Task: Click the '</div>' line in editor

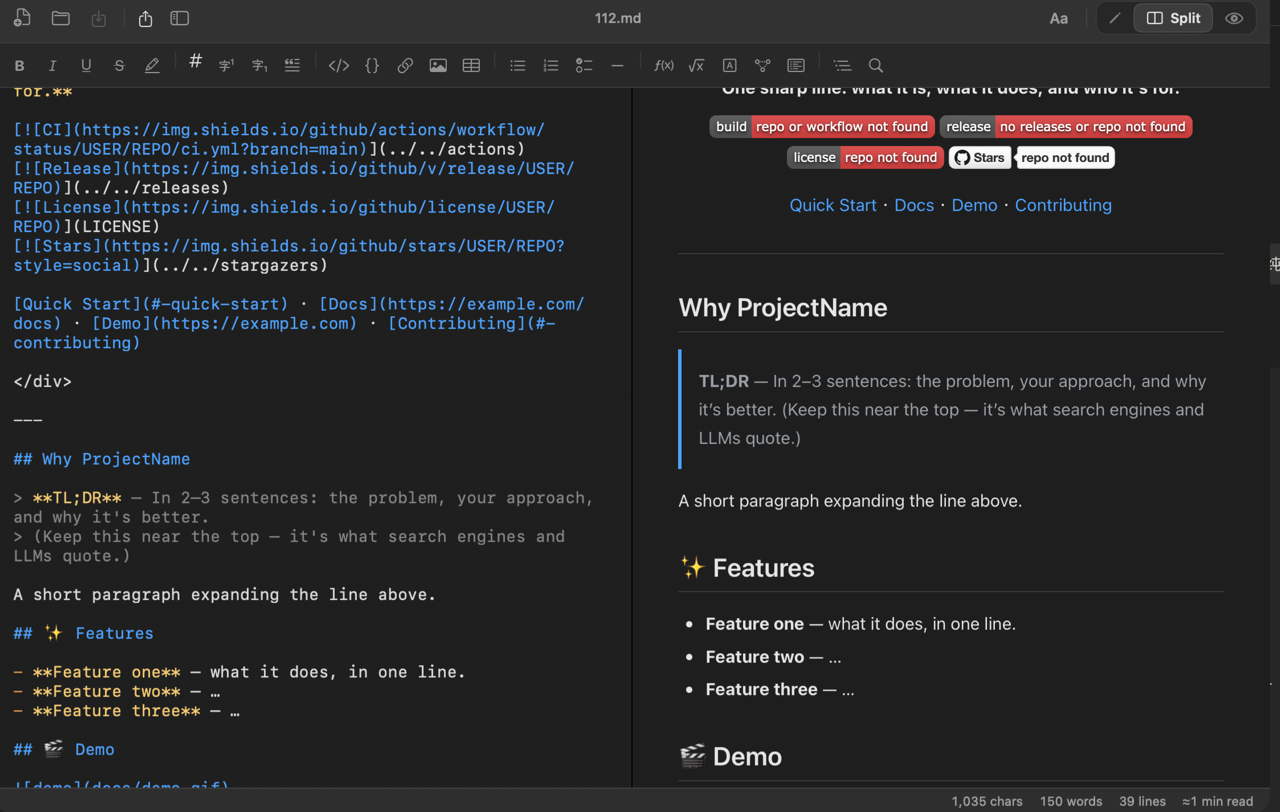Action: (43, 381)
